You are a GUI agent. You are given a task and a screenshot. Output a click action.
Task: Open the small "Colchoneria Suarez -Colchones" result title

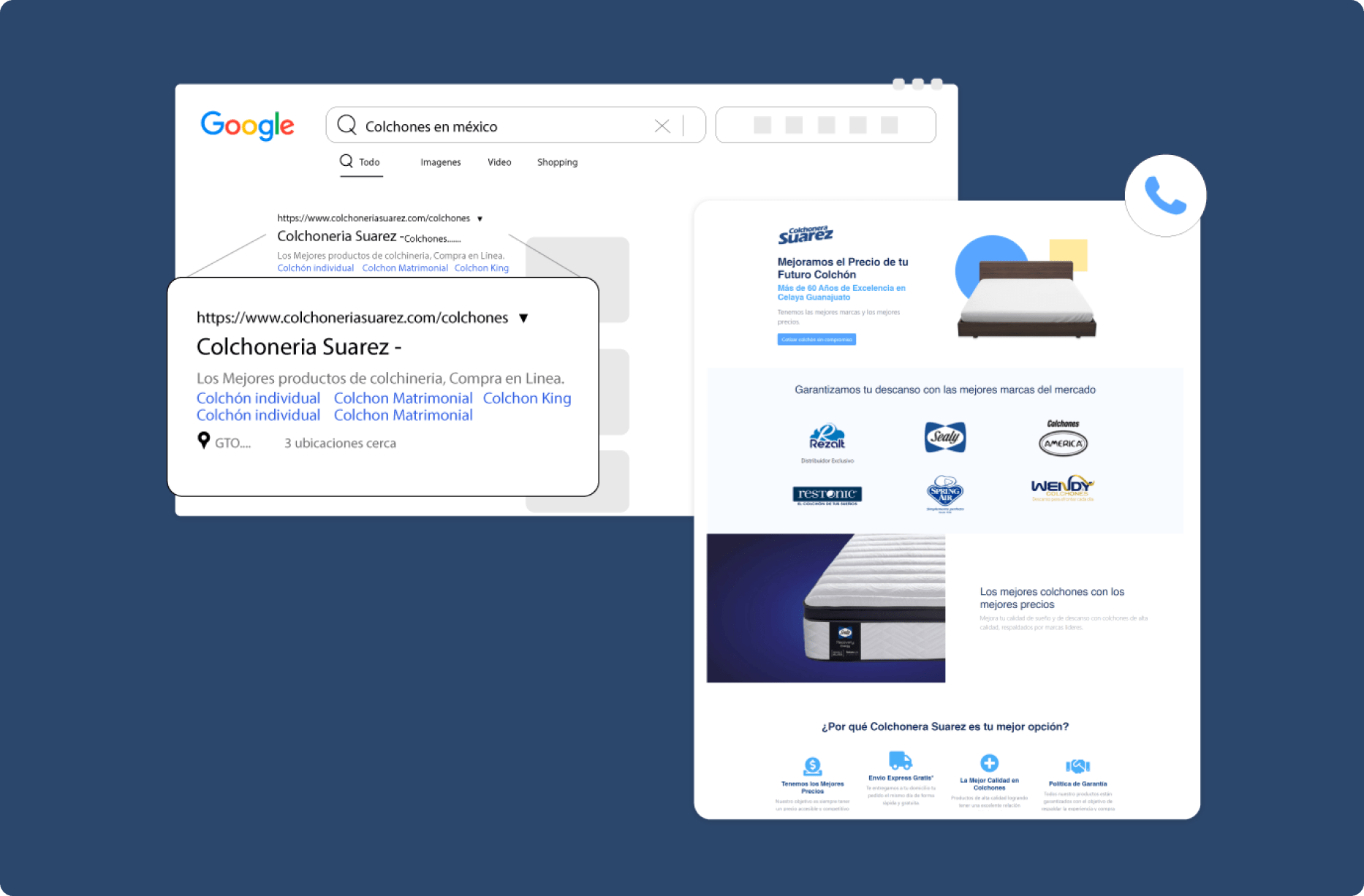pos(368,237)
